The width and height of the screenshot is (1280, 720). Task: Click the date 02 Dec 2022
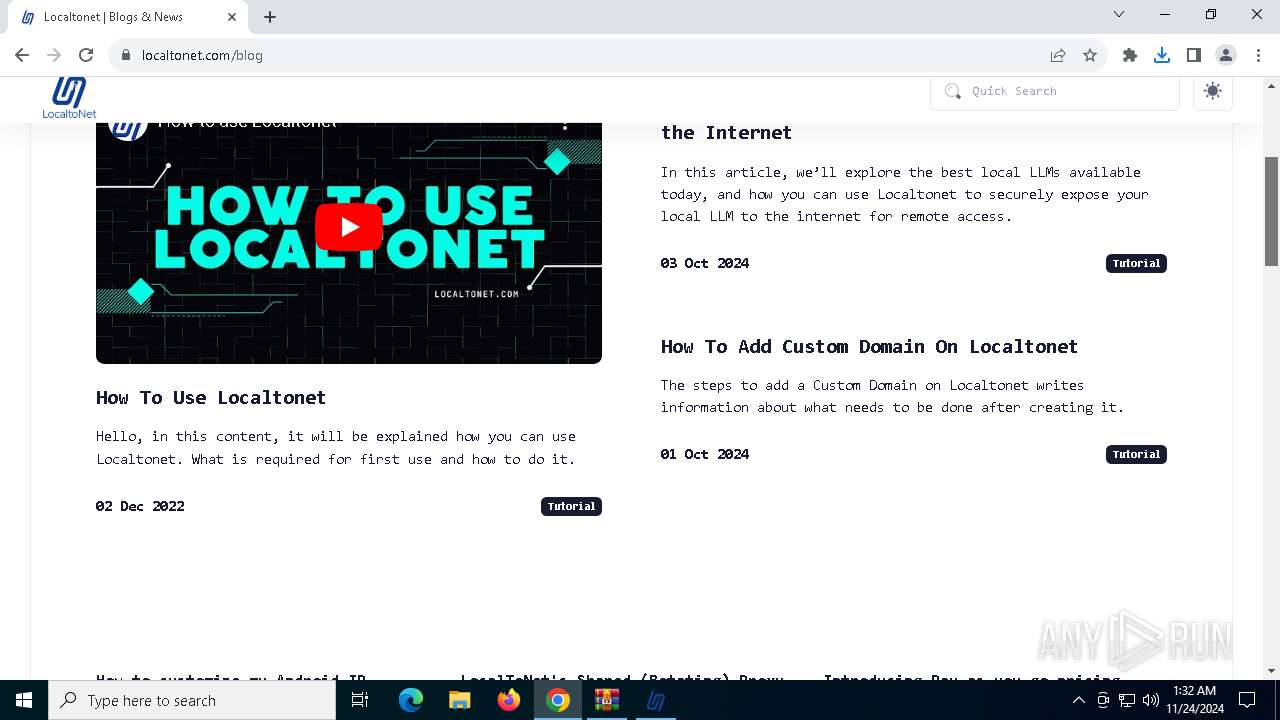point(140,506)
